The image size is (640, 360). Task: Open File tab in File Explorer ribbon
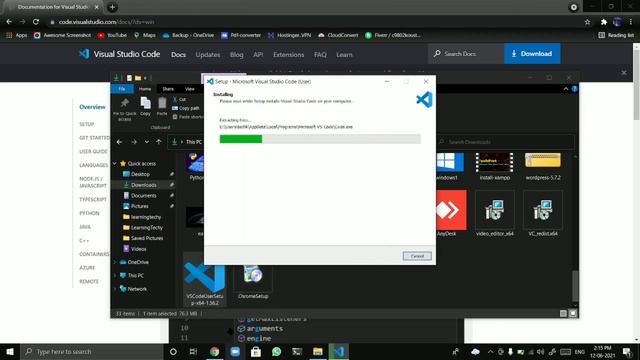coord(122,89)
